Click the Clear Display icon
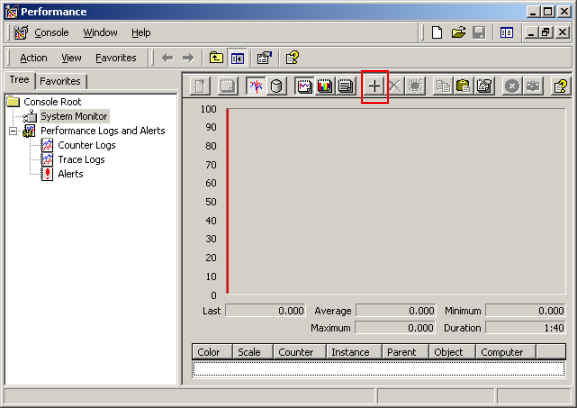Screen dimensions: 577x408 pyautogui.click(x=227, y=86)
